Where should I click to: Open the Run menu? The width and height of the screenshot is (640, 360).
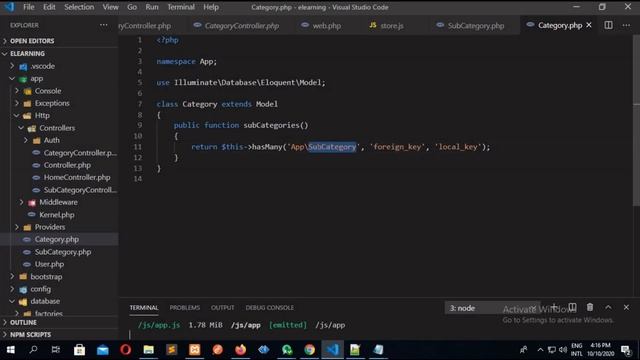coord(152,7)
